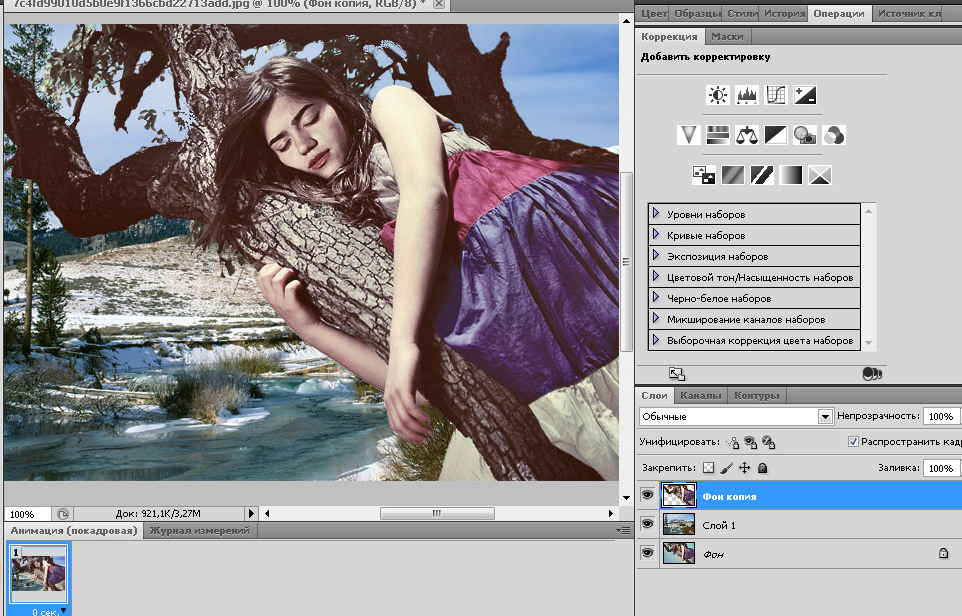The width and height of the screenshot is (962, 616).
Task: Click the layer fill field (Заливка)
Action: click(x=941, y=468)
